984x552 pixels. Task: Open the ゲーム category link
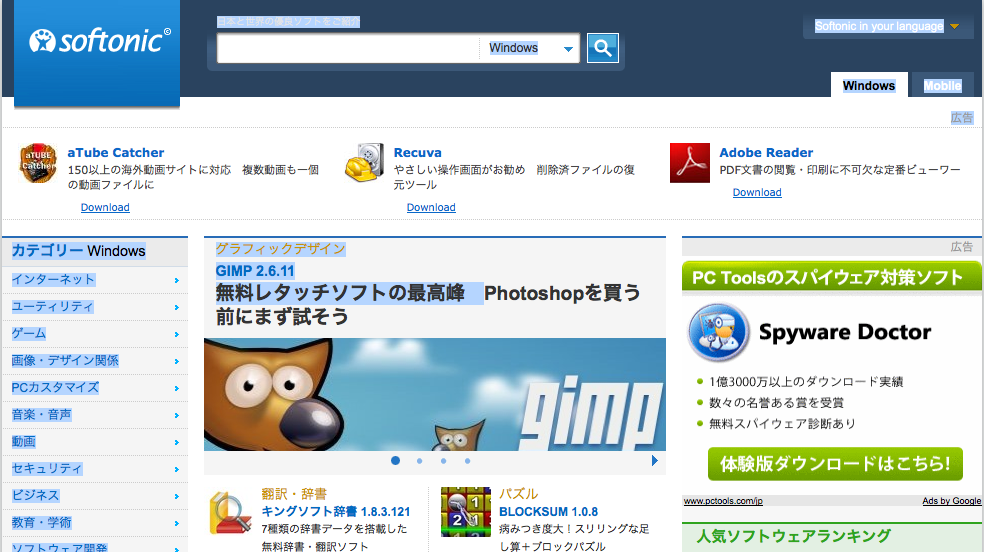point(29,334)
